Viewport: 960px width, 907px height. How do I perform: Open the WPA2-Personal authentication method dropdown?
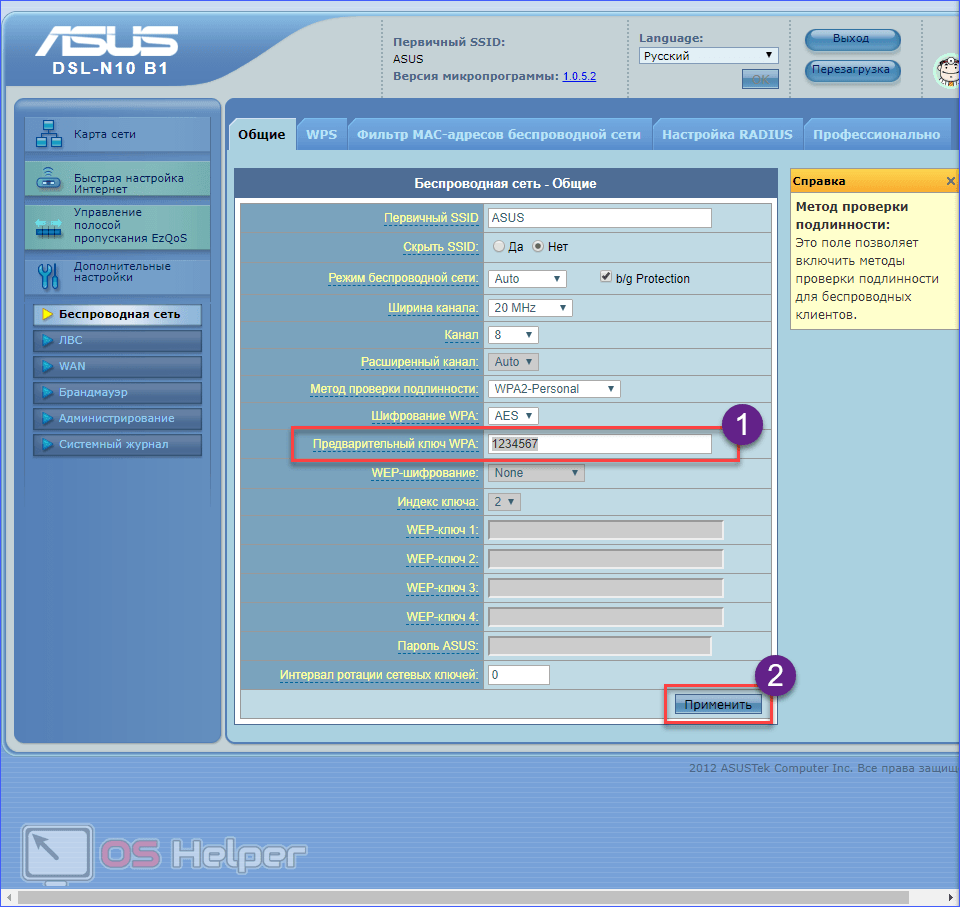554,389
